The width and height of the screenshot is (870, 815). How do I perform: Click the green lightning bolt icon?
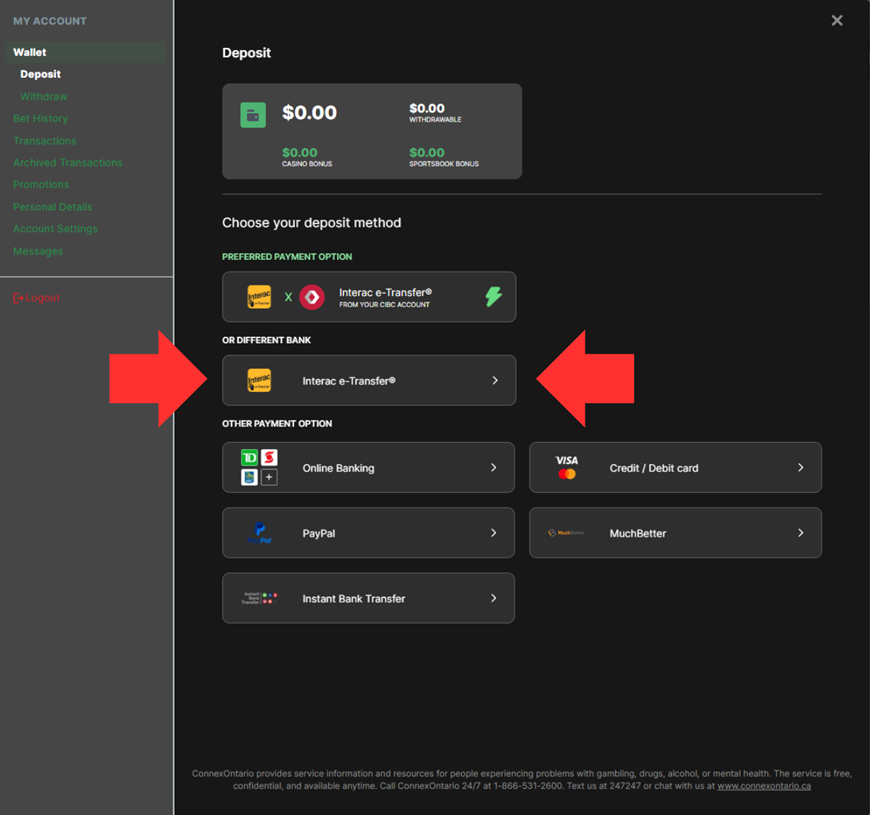coord(493,297)
